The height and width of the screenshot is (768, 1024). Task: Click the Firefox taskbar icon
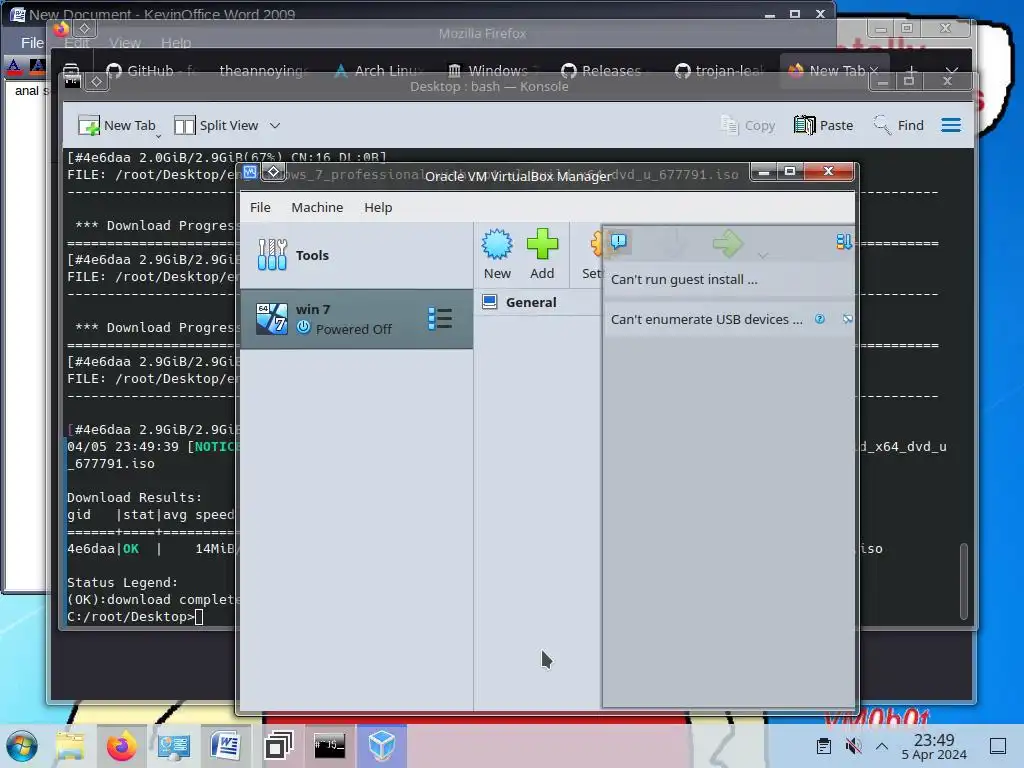coord(121,746)
